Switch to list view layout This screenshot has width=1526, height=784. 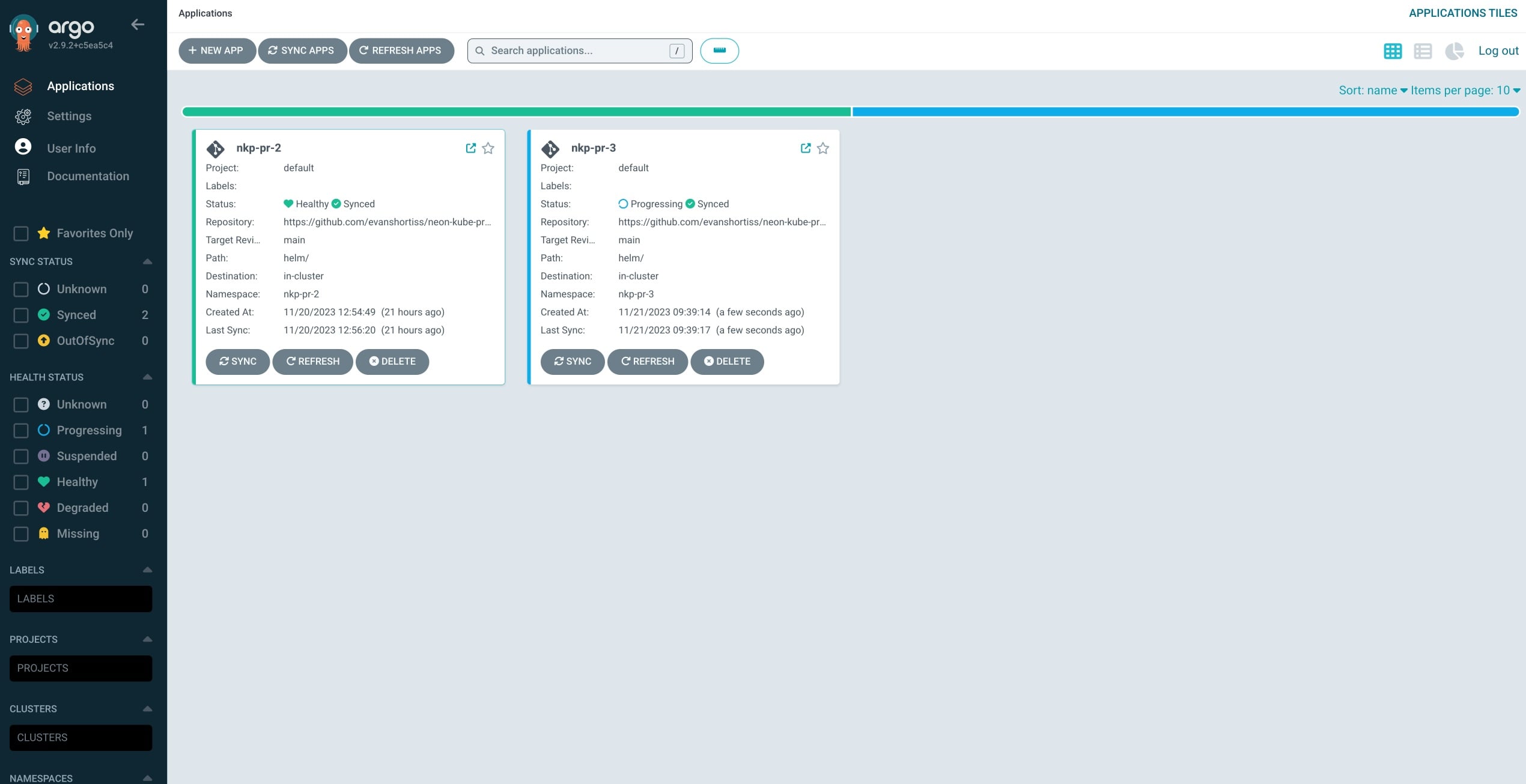click(x=1422, y=51)
